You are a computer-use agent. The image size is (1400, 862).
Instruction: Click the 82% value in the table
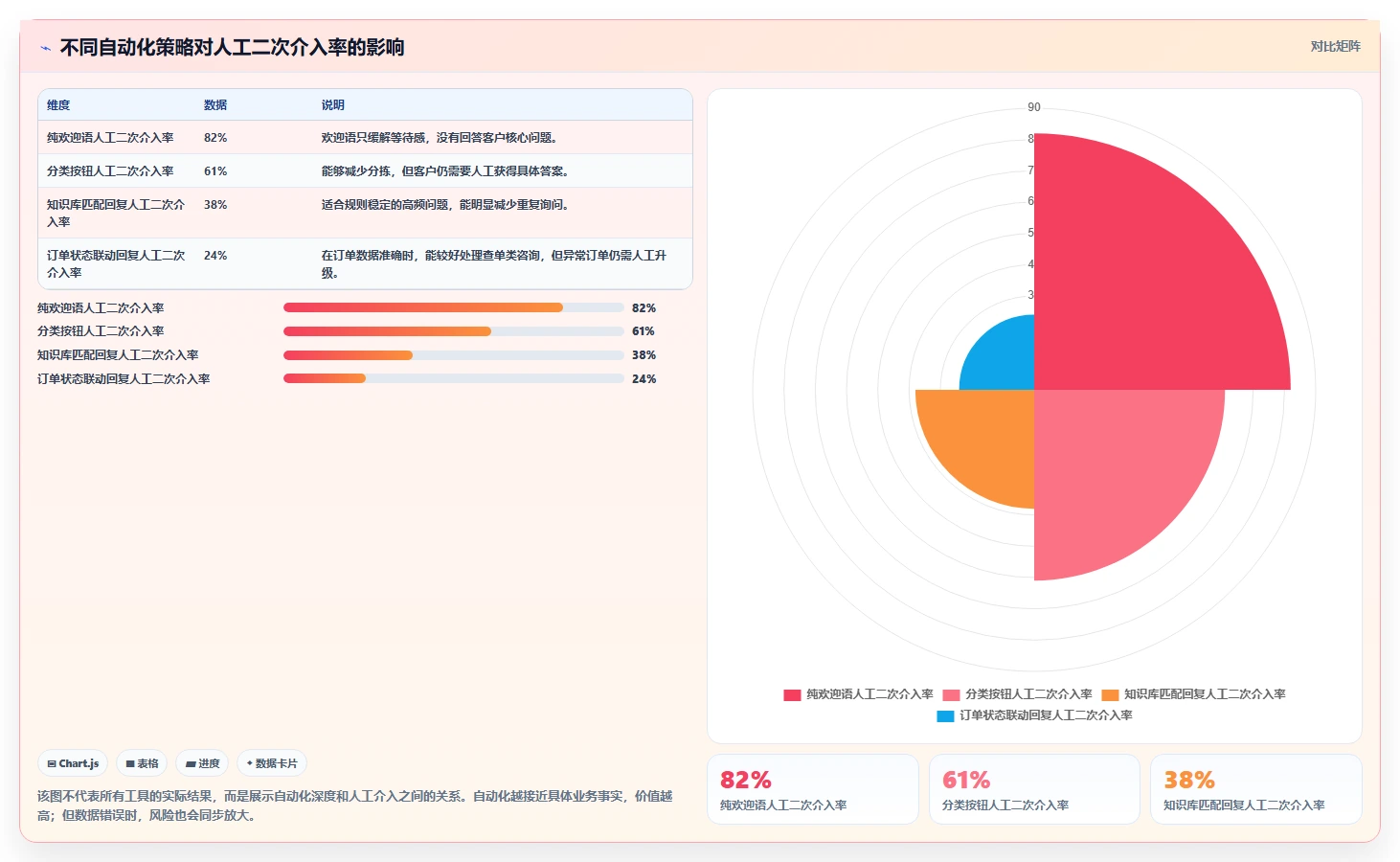215,138
